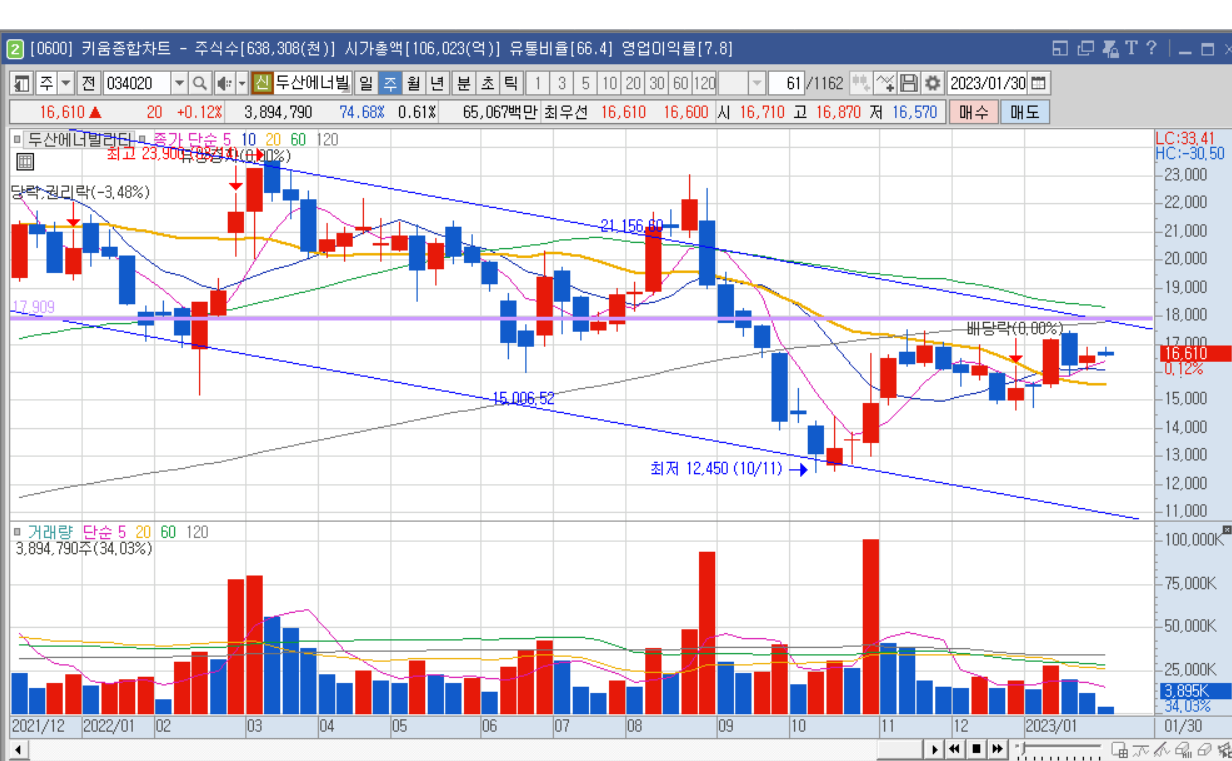The width and height of the screenshot is (1232, 761).
Task: Toggle the left sidebar panel icon
Action: click(x=20, y=83)
